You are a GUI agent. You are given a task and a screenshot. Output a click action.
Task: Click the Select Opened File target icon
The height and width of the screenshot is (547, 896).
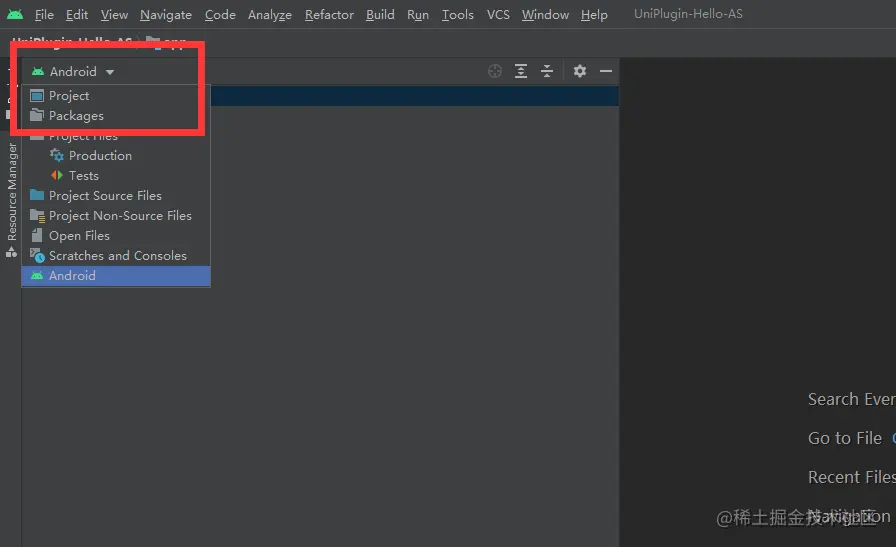pos(495,71)
